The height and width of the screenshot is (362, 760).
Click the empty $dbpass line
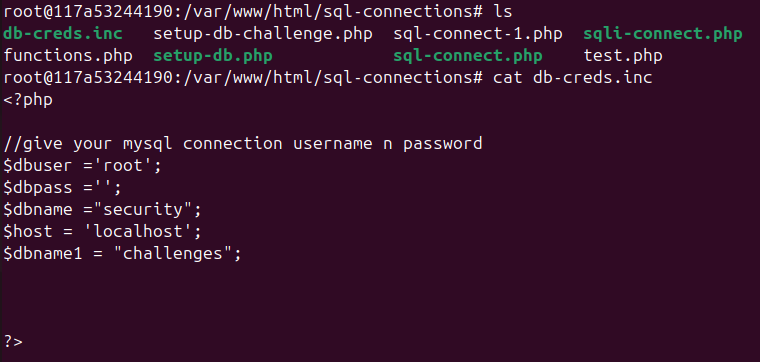[63, 188]
